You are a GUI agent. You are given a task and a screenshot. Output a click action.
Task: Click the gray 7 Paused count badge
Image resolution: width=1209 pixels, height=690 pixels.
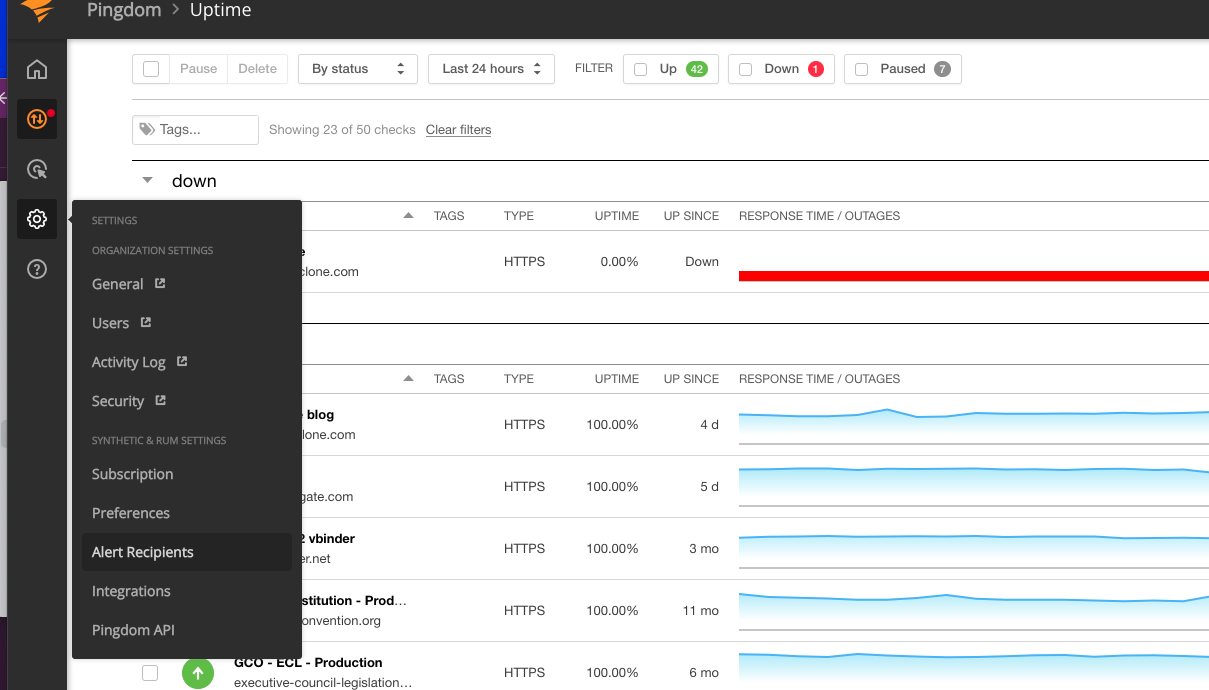pos(942,69)
